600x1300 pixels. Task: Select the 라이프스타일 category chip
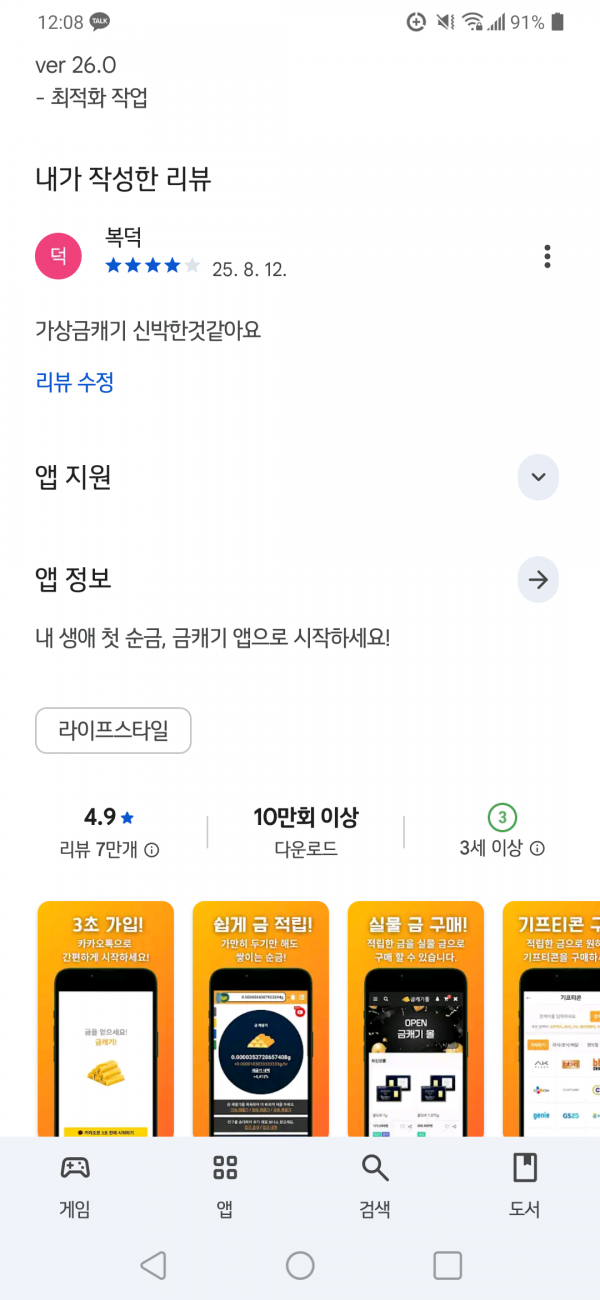tap(113, 731)
